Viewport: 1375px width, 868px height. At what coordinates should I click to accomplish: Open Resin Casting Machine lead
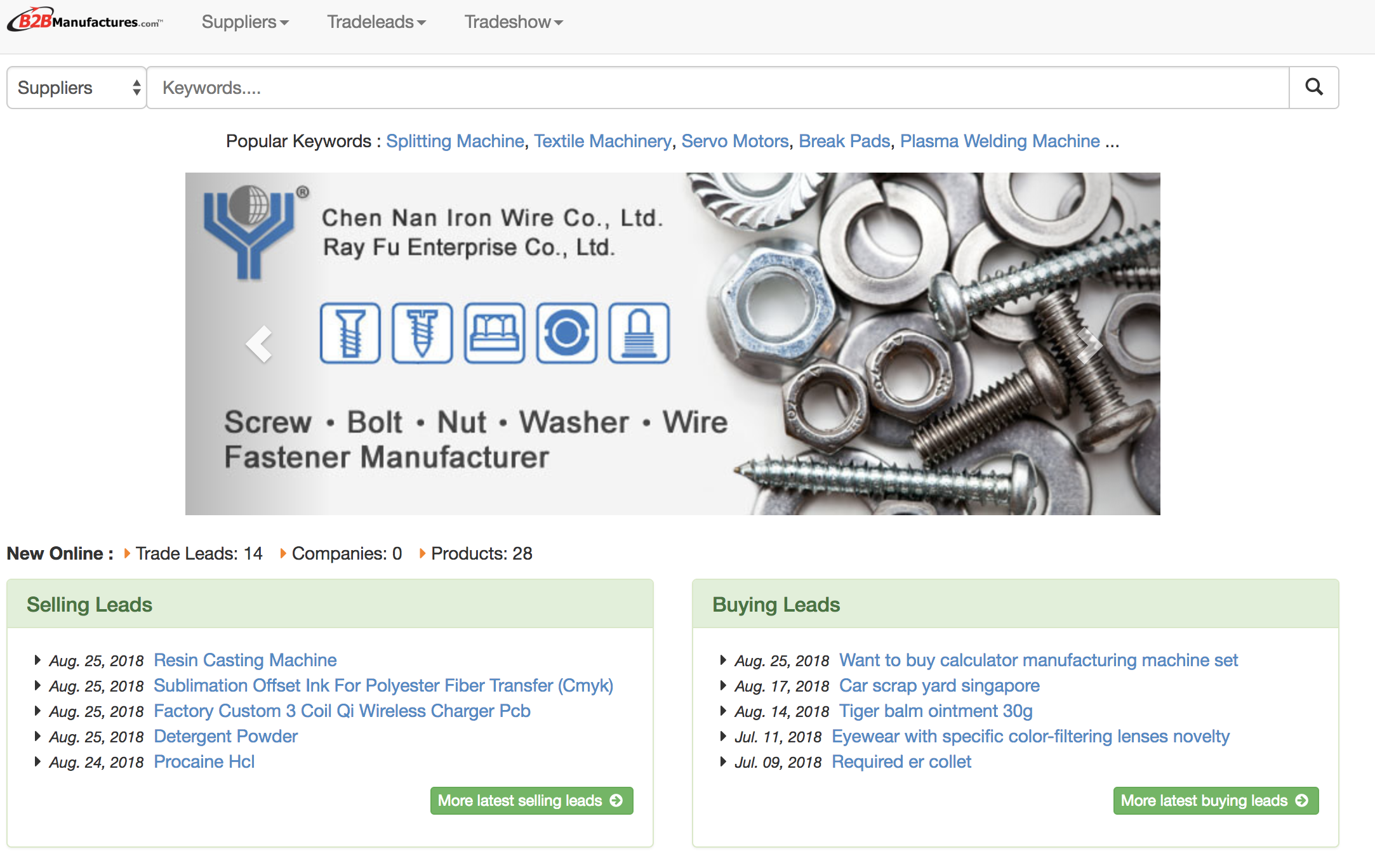point(245,660)
